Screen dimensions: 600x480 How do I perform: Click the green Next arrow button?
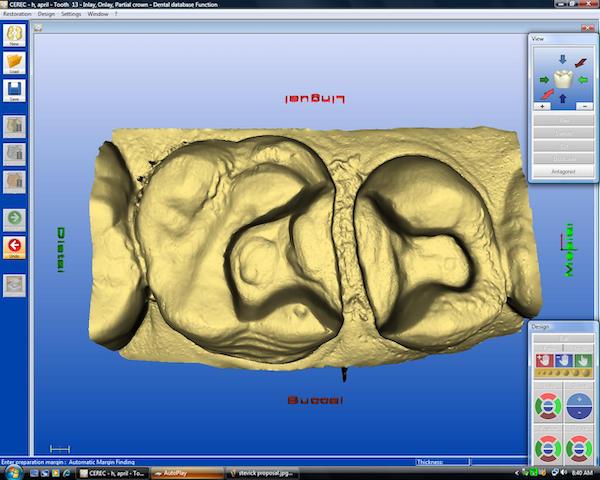[x=14, y=217]
